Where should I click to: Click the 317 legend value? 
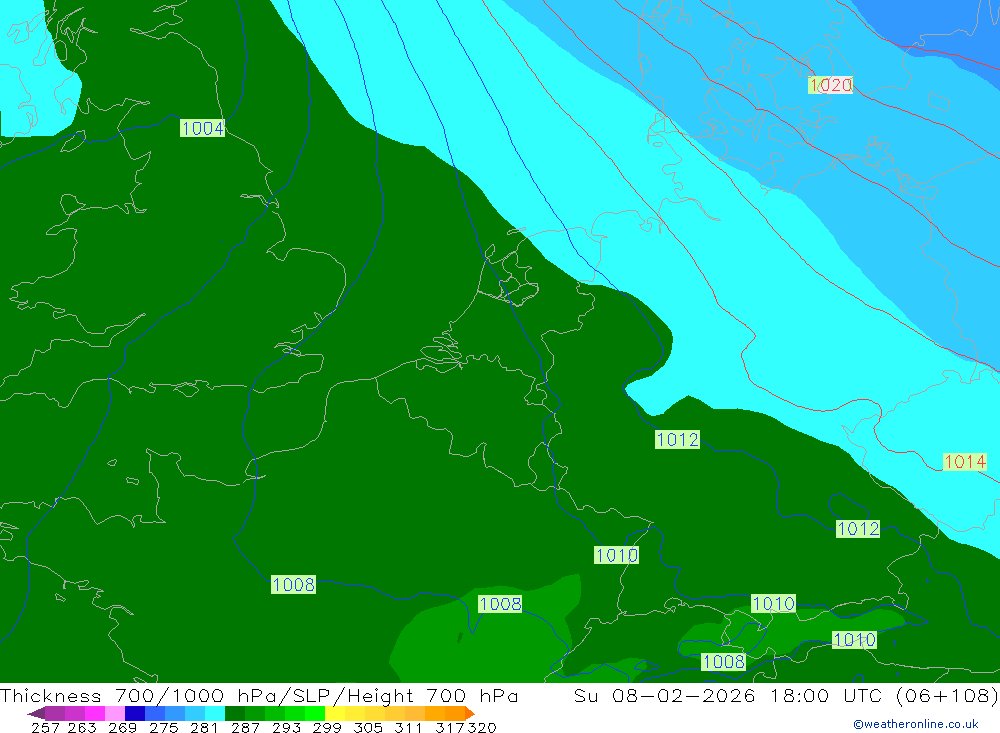coord(450,727)
